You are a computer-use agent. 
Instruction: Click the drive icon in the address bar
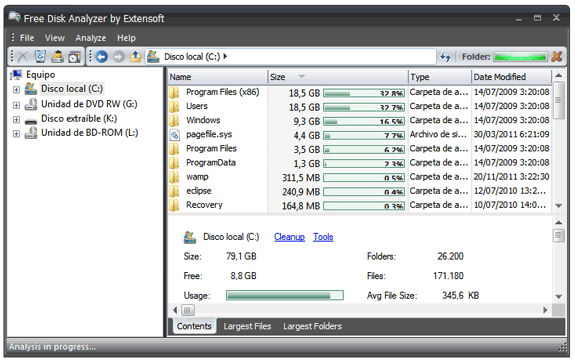tap(153, 56)
